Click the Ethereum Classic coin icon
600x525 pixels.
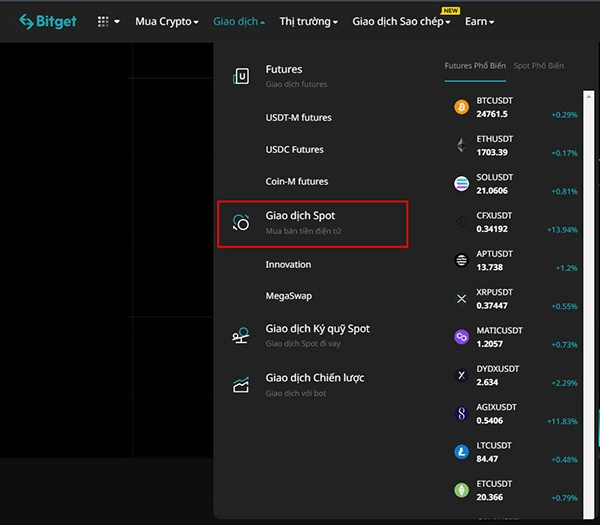click(x=461, y=490)
